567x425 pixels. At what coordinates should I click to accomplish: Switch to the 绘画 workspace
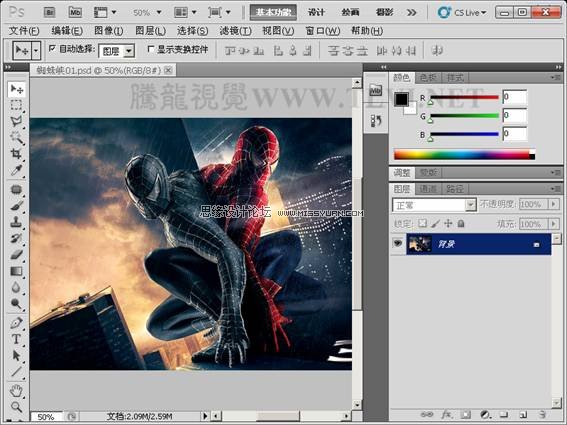point(350,12)
